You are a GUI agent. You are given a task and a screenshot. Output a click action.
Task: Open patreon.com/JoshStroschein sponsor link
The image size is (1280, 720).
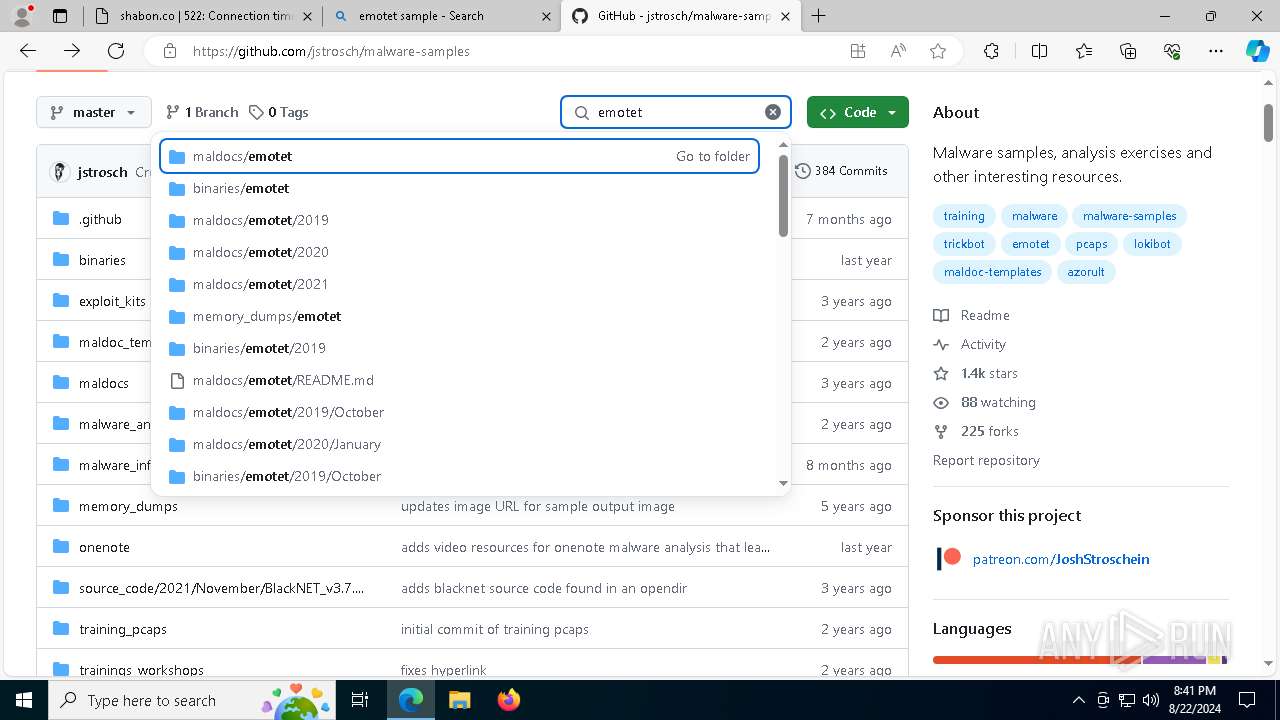[x=1061, y=559]
